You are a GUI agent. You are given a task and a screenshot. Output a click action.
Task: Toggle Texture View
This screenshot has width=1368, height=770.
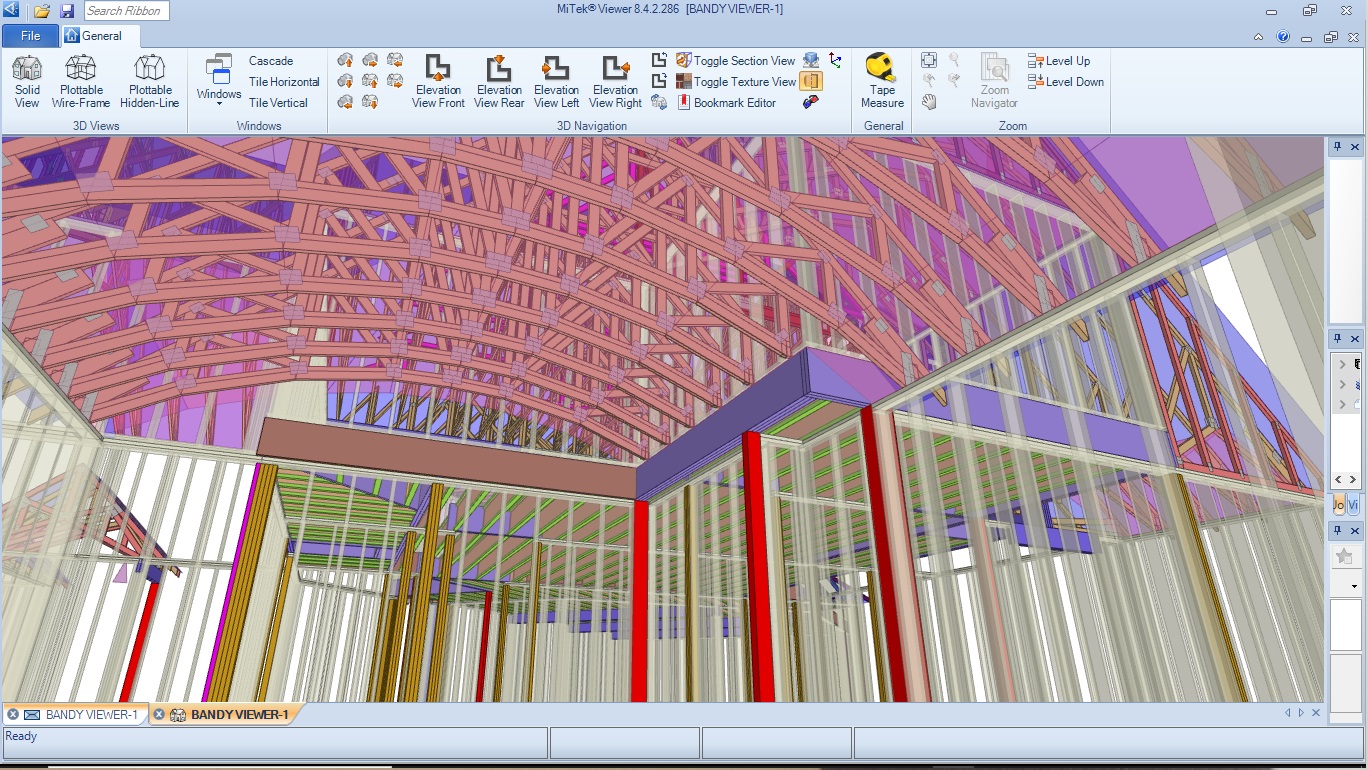[x=736, y=82]
